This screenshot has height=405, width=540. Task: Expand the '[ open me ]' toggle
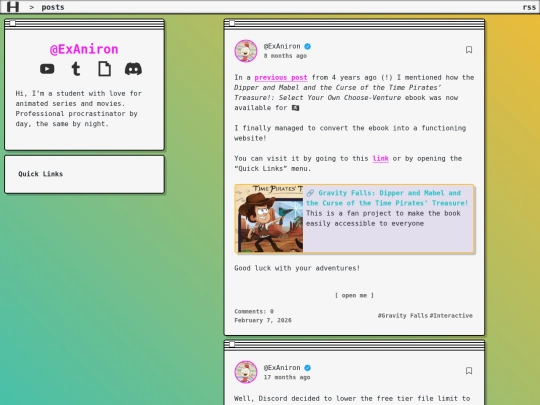point(354,295)
